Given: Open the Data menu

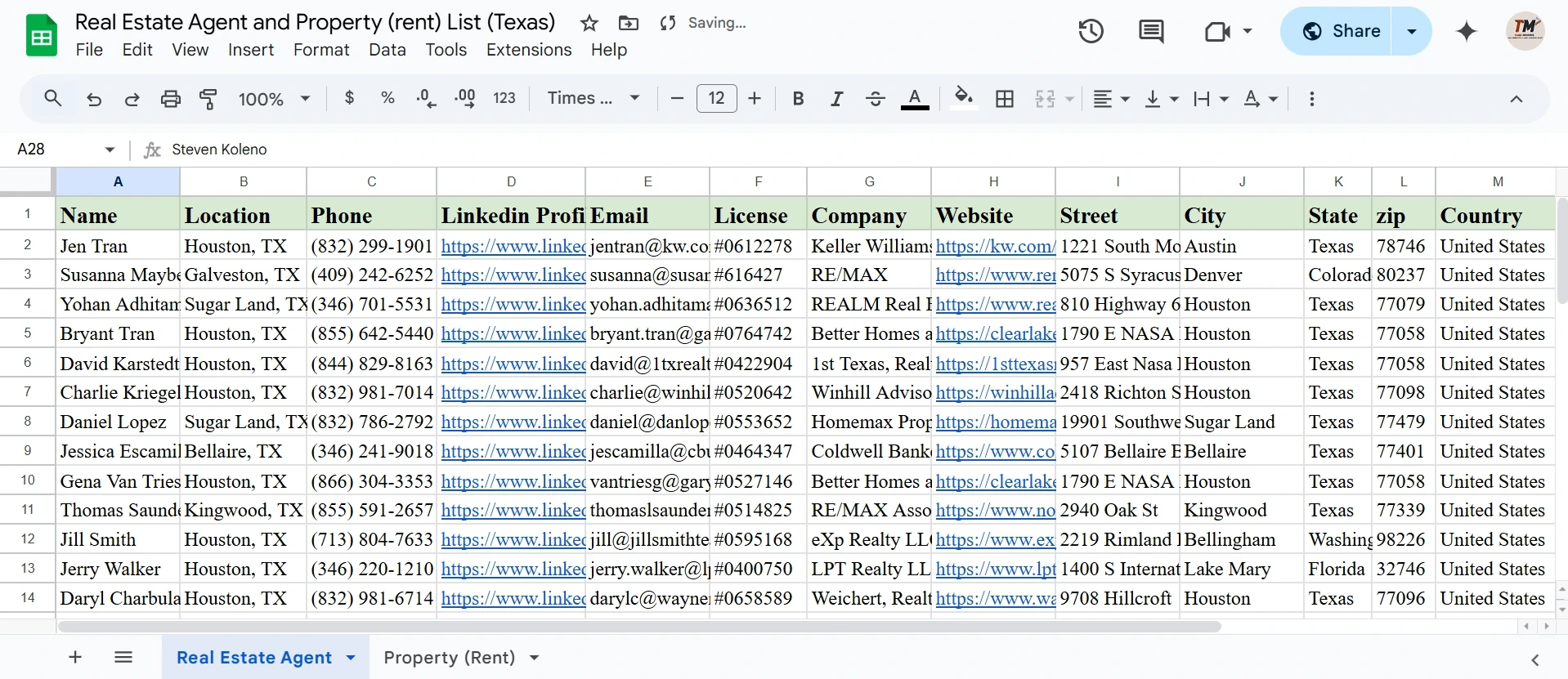Looking at the screenshot, I should pos(388,50).
